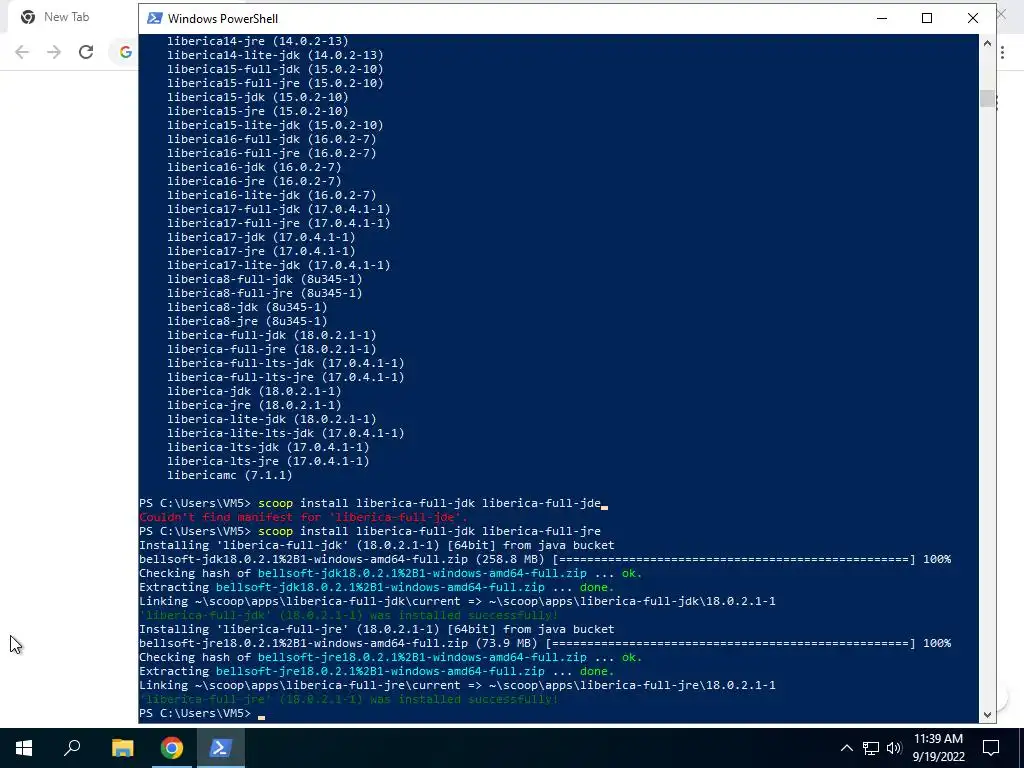
Task: Click 'liberica-full-jre (18.0.2.1-1)' list line
Action: [272, 349]
